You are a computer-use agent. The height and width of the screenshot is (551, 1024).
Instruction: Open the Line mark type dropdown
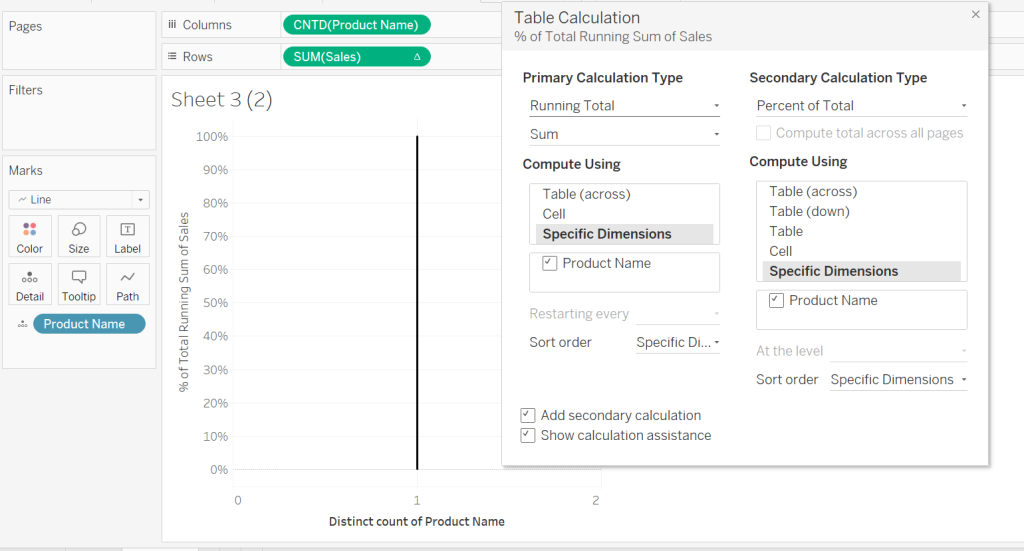(79, 200)
